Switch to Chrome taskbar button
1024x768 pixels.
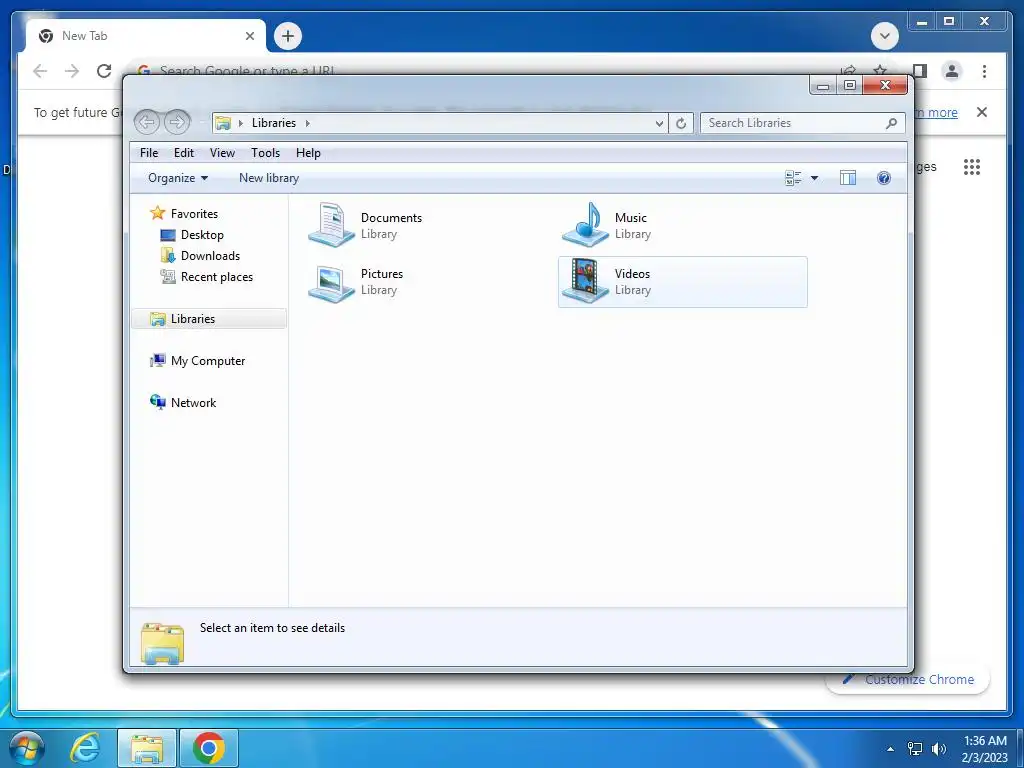point(209,748)
